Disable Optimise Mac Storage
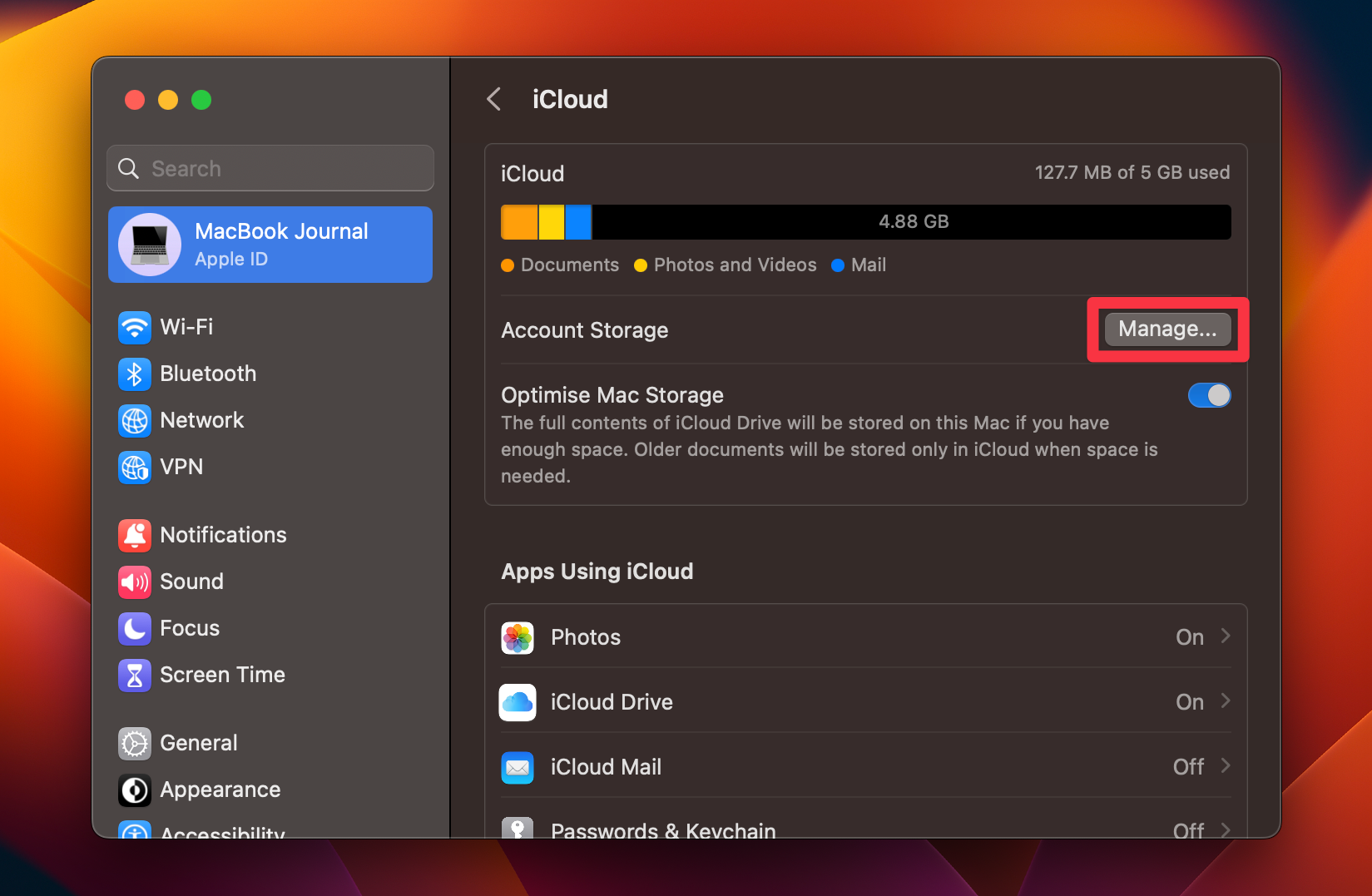The image size is (1372, 896). click(1209, 395)
